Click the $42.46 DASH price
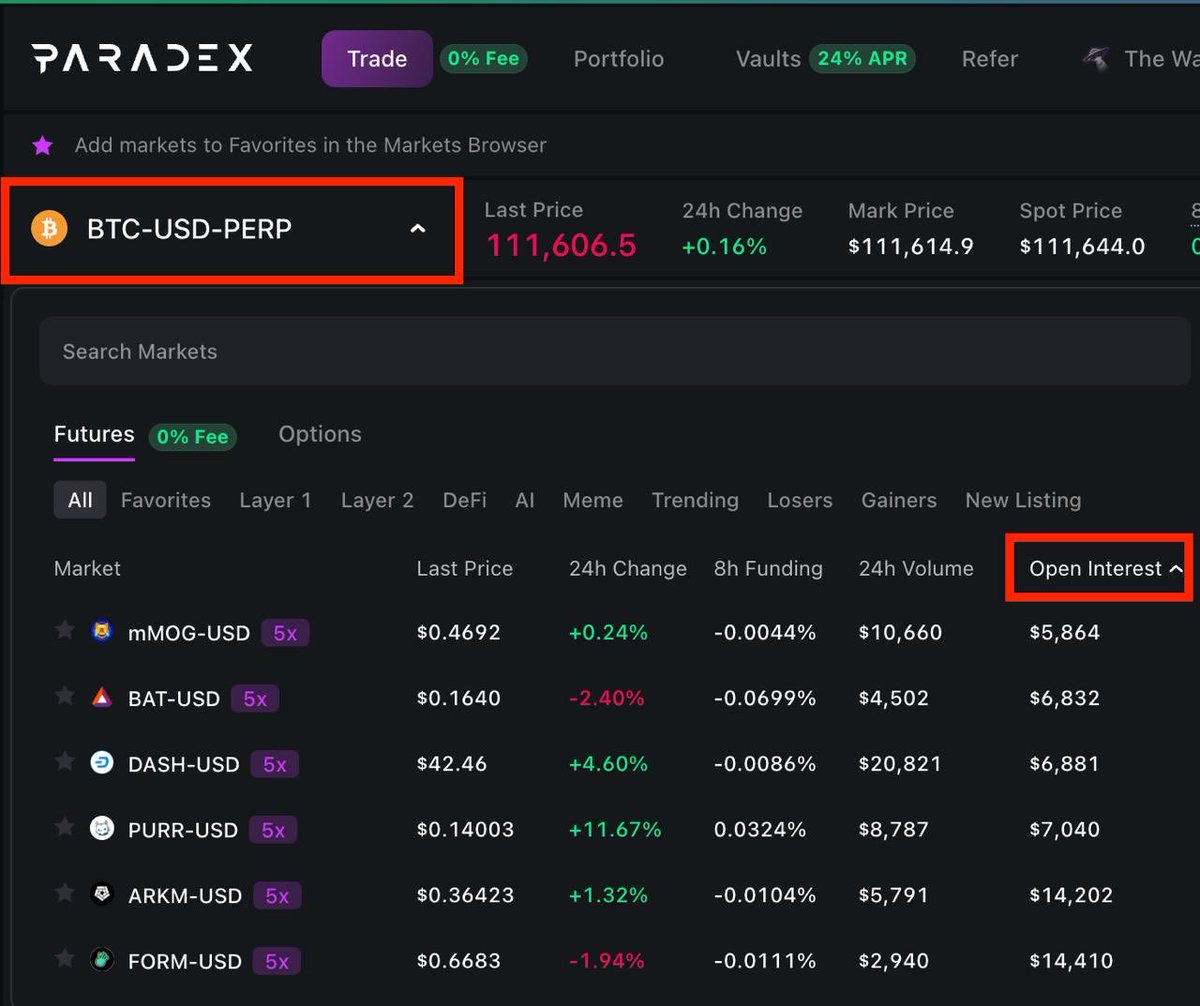Screen dimensions: 1200x1006 coord(452,764)
